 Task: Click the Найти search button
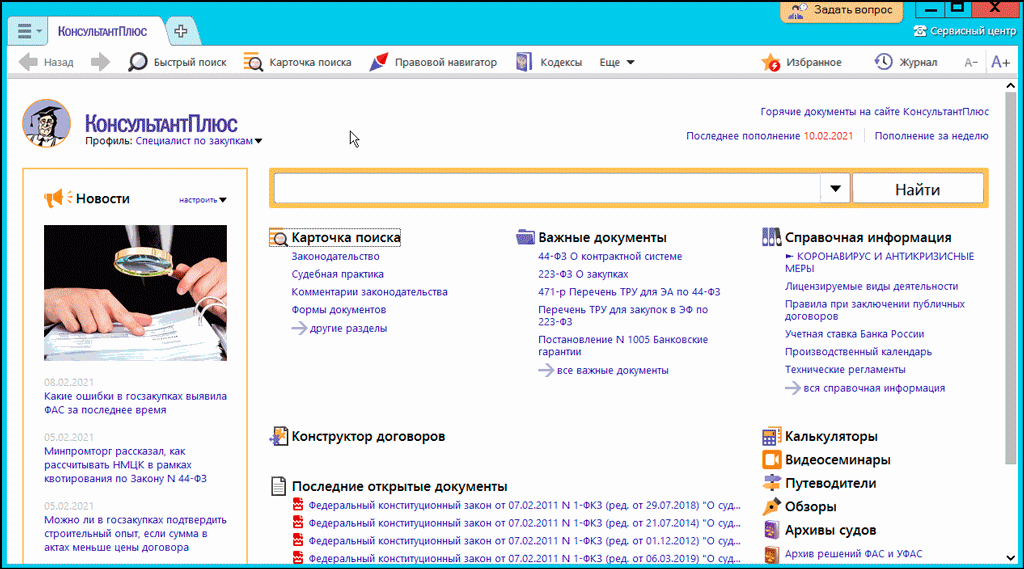click(x=918, y=189)
